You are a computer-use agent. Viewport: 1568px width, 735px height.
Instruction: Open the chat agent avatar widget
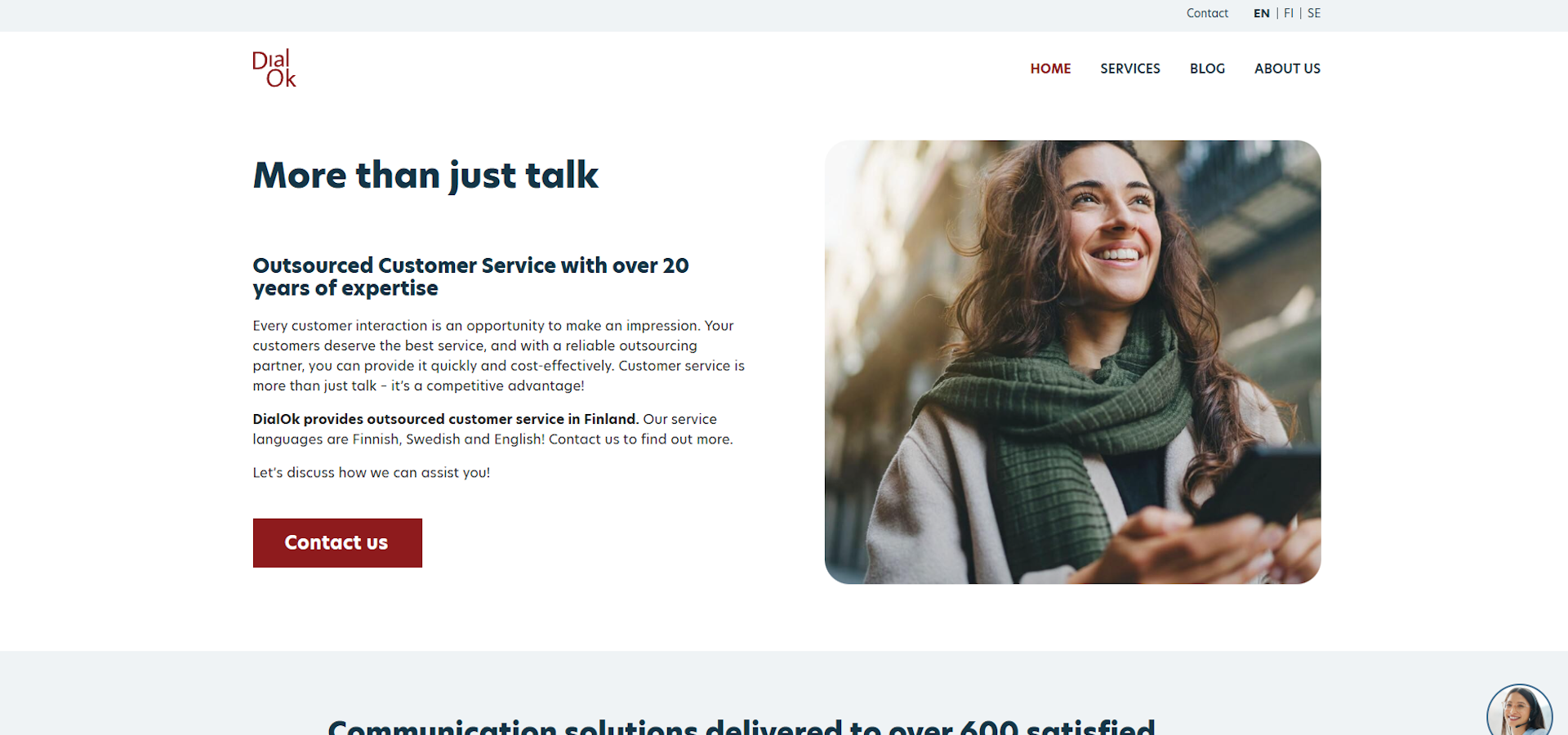point(1519,710)
